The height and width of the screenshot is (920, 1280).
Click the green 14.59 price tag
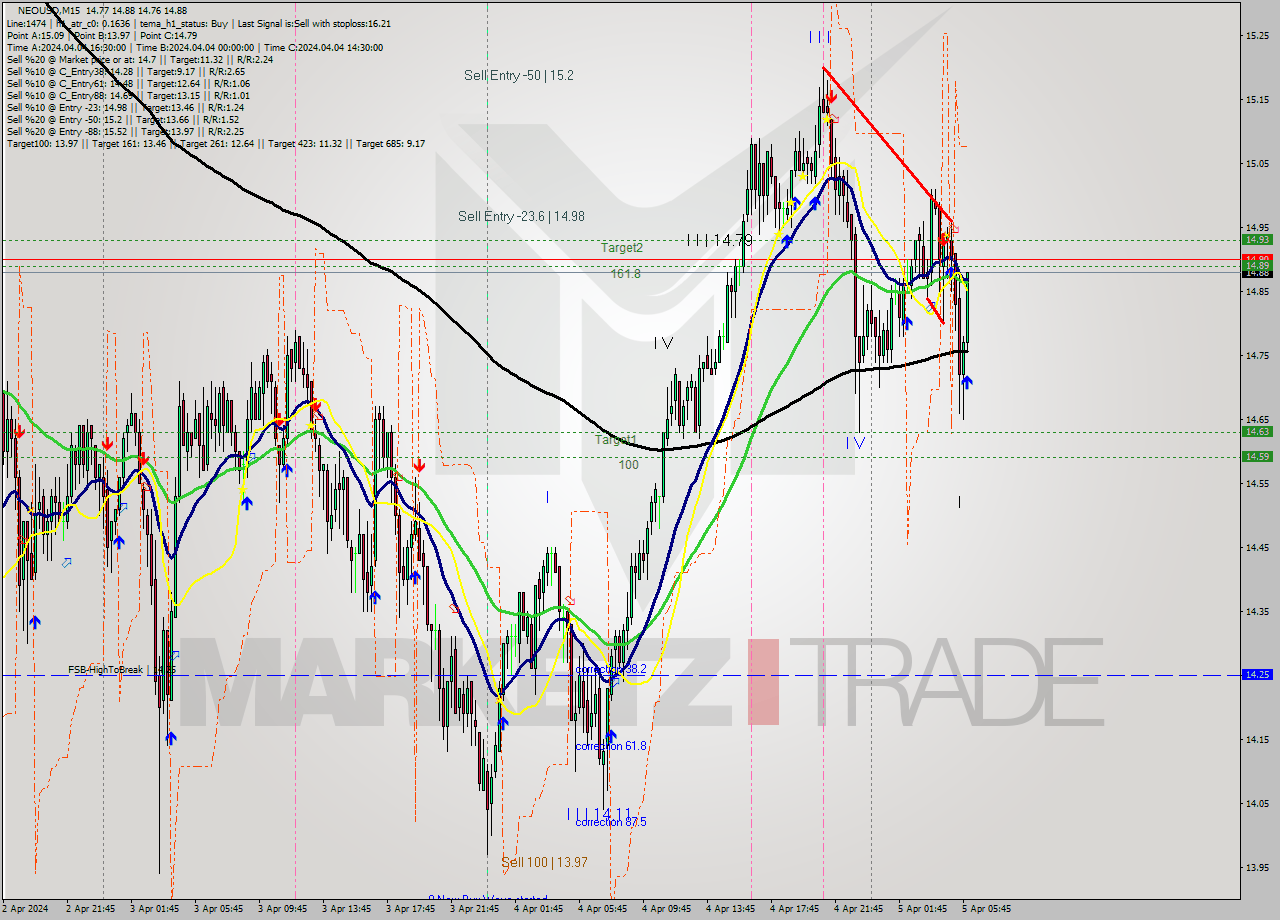point(1257,456)
